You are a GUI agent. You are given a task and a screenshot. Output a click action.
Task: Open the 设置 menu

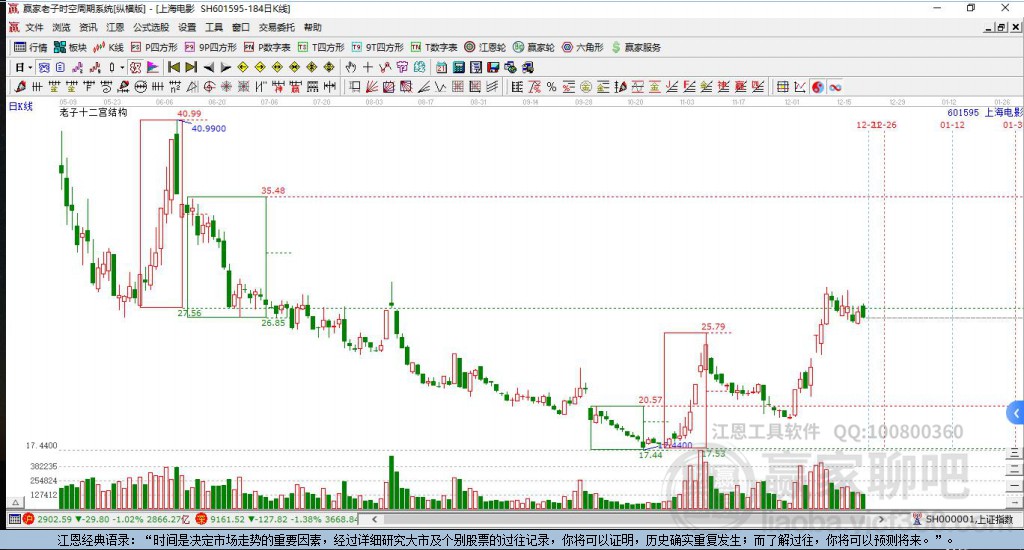pos(187,27)
